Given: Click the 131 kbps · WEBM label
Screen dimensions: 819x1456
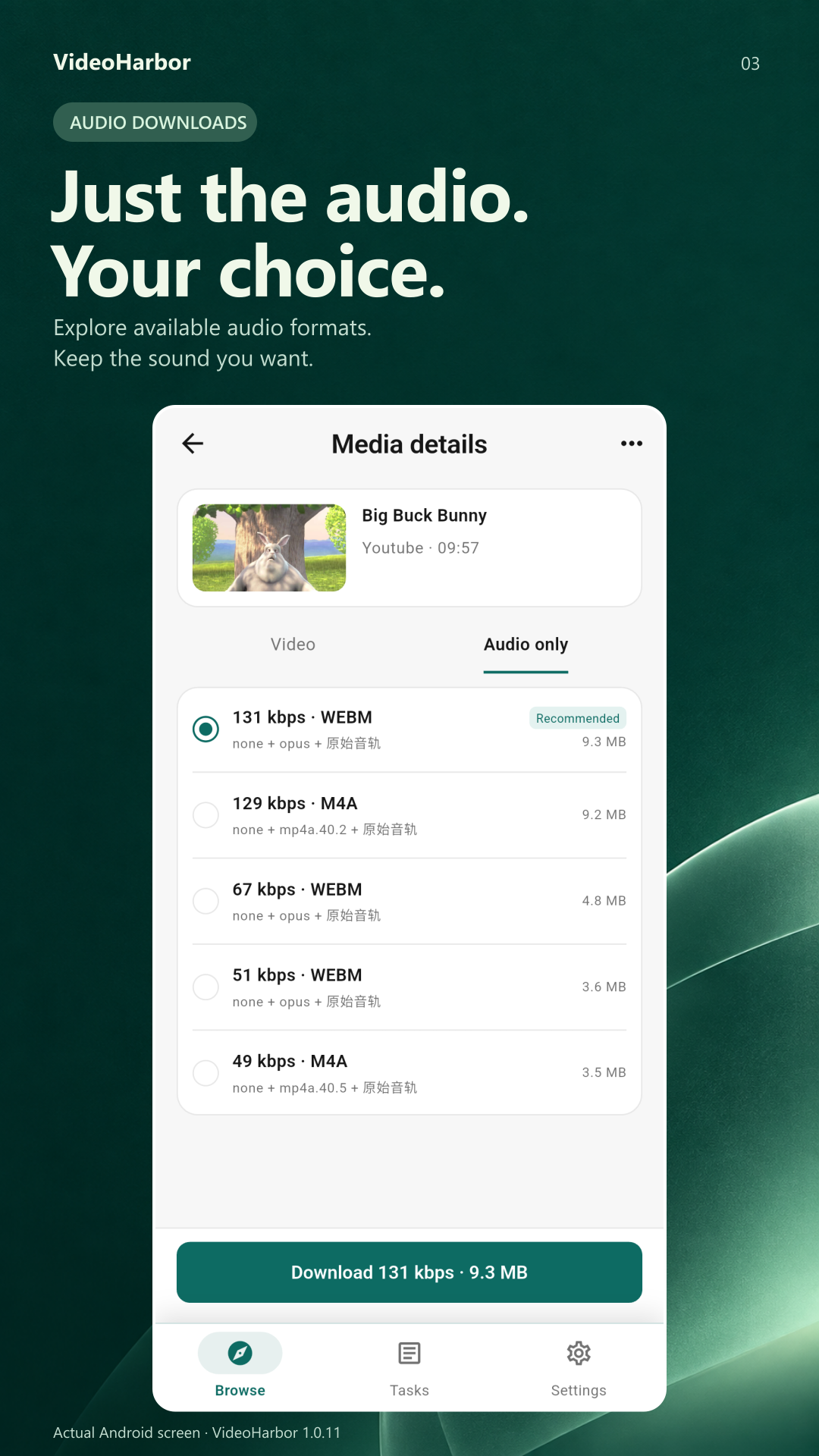Looking at the screenshot, I should (303, 717).
